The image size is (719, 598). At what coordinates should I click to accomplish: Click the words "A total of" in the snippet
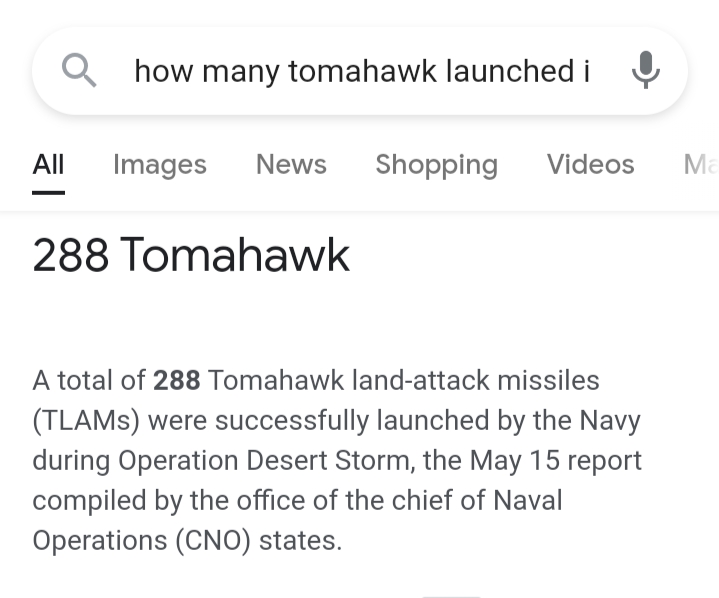coord(88,381)
